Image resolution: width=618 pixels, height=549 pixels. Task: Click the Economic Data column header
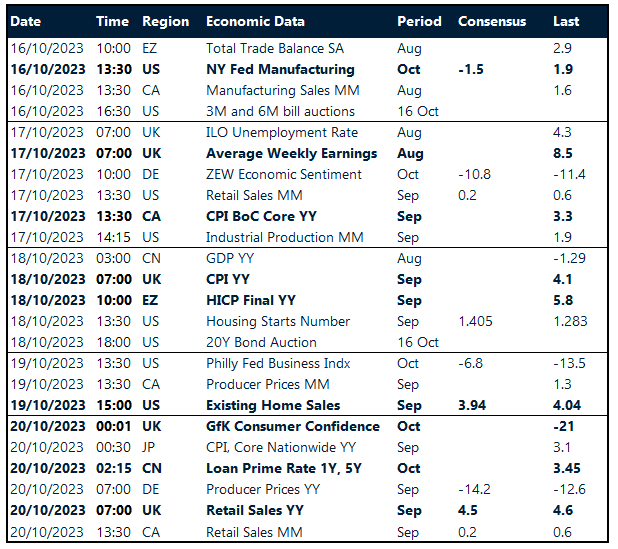click(x=255, y=21)
